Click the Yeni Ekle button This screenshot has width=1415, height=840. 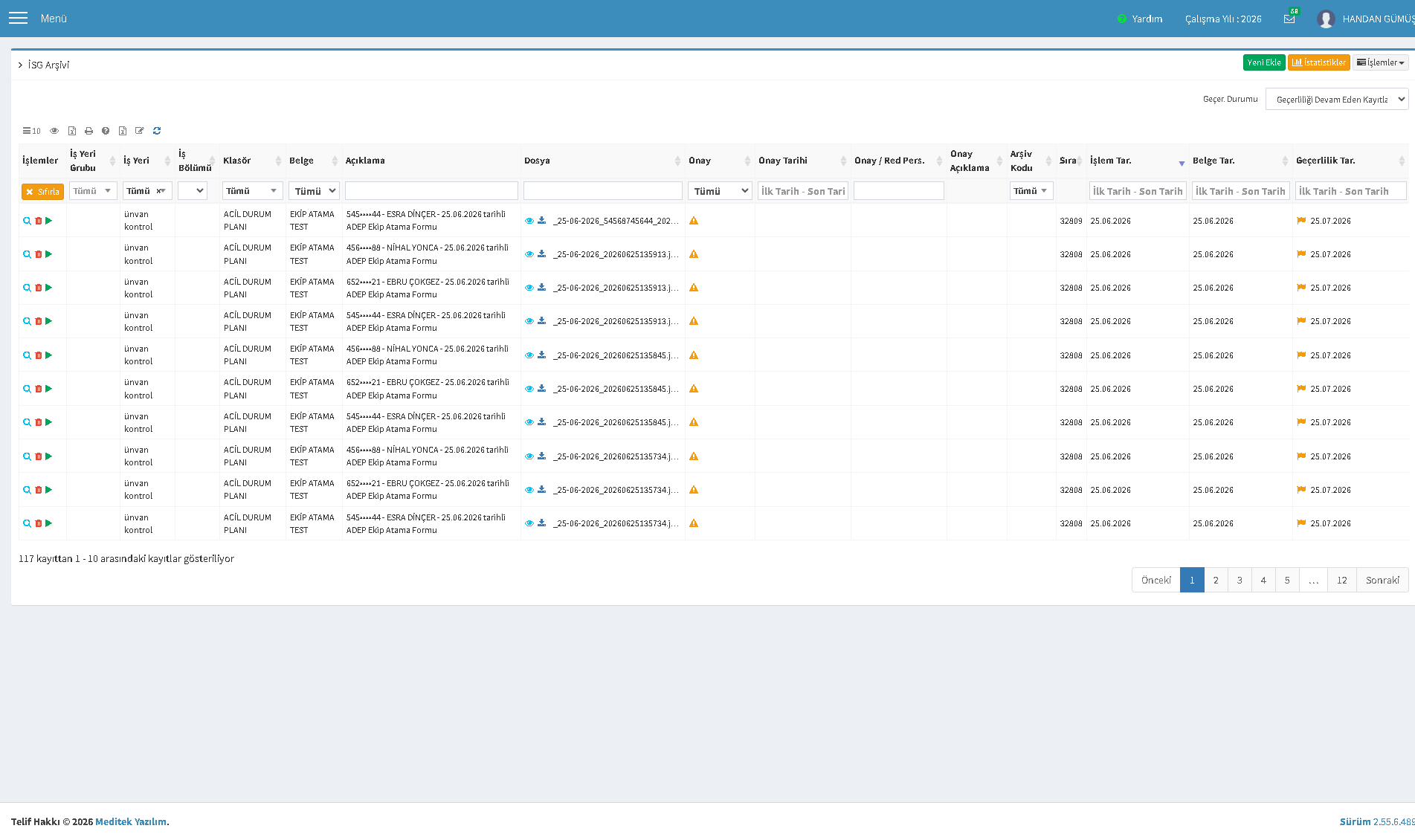coord(1264,62)
